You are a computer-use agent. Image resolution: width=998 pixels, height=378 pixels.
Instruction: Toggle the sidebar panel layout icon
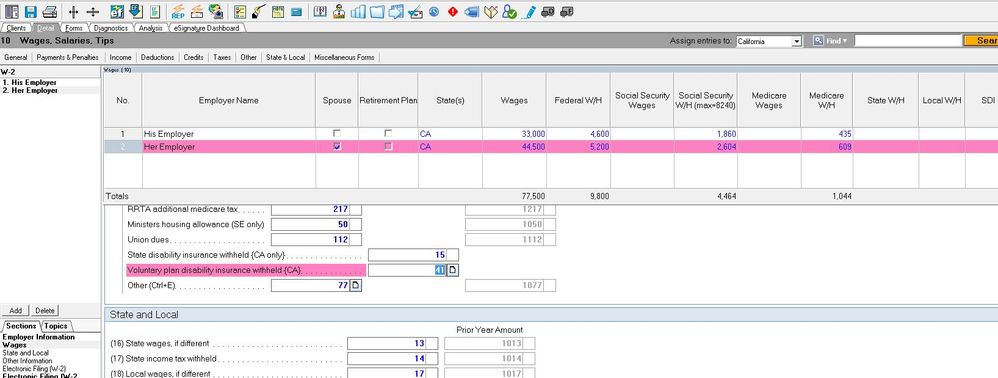11,11
